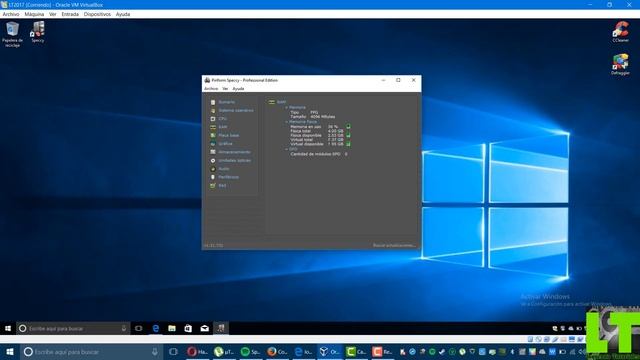Open Speccy Ver menu
This screenshot has width=640, height=360.
pyautogui.click(x=225, y=89)
